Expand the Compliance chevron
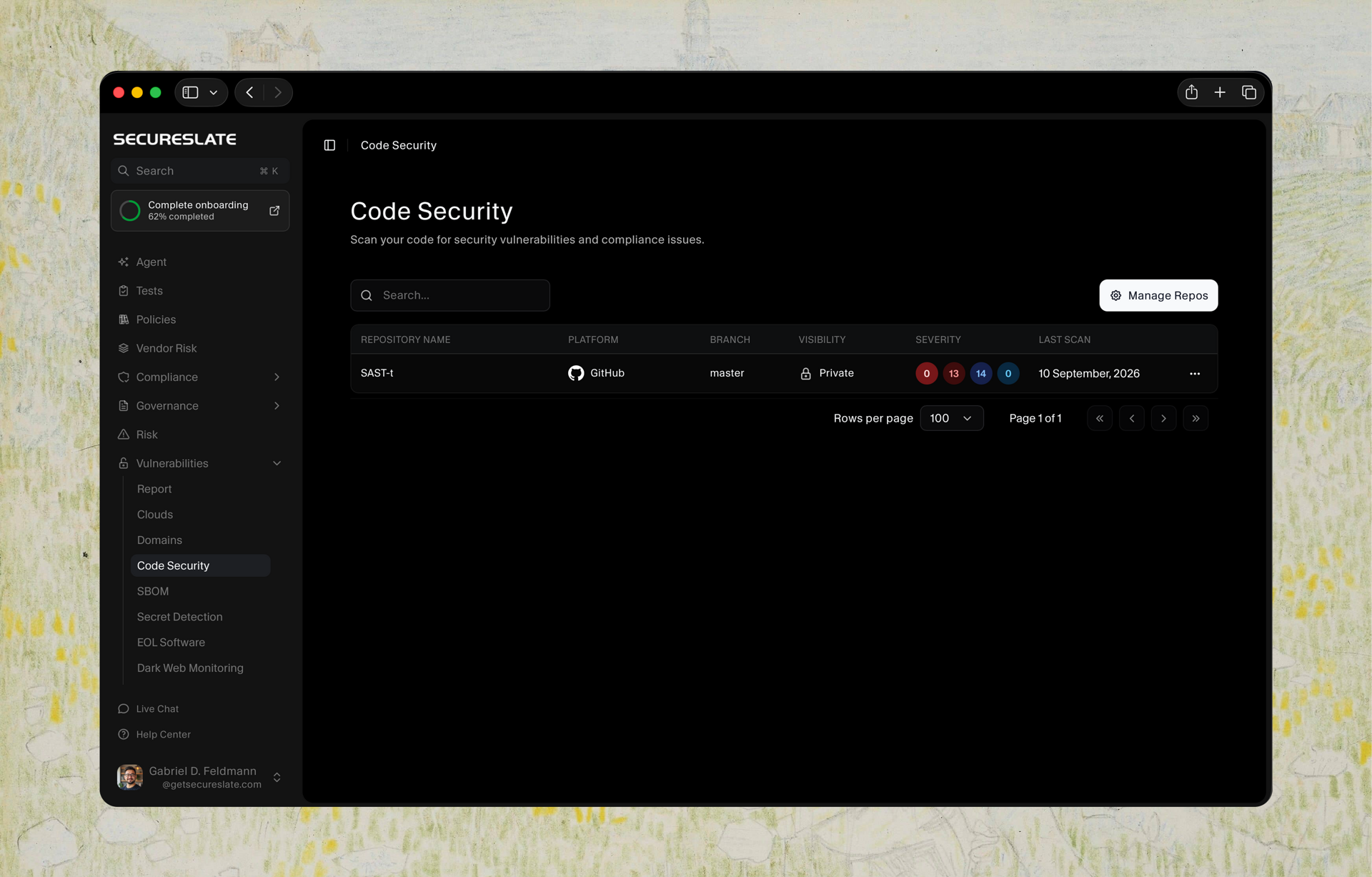The width and height of the screenshot is (1372, 877). coord(277,377)
